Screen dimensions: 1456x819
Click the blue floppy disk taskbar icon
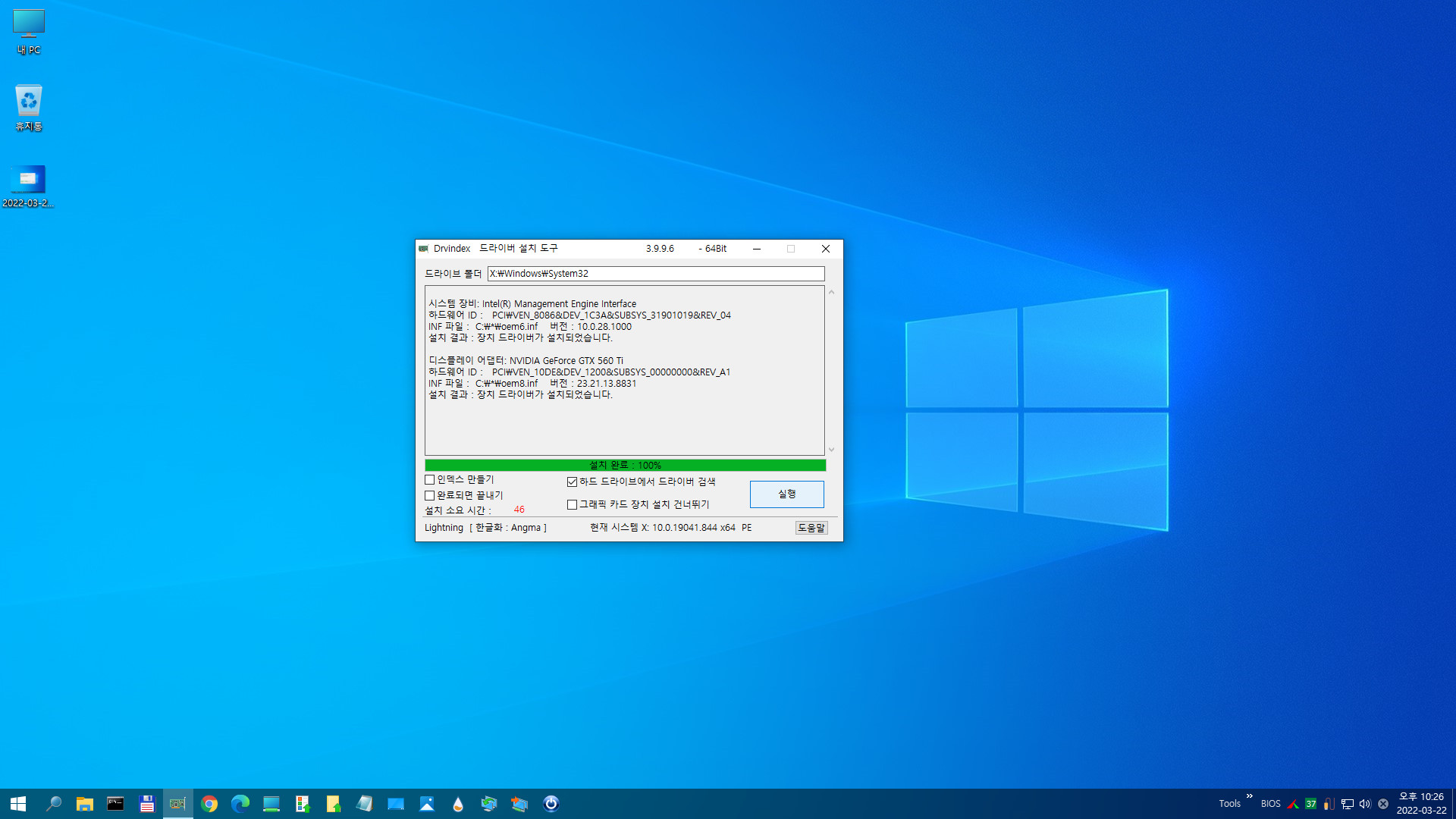tap(146, 804)
